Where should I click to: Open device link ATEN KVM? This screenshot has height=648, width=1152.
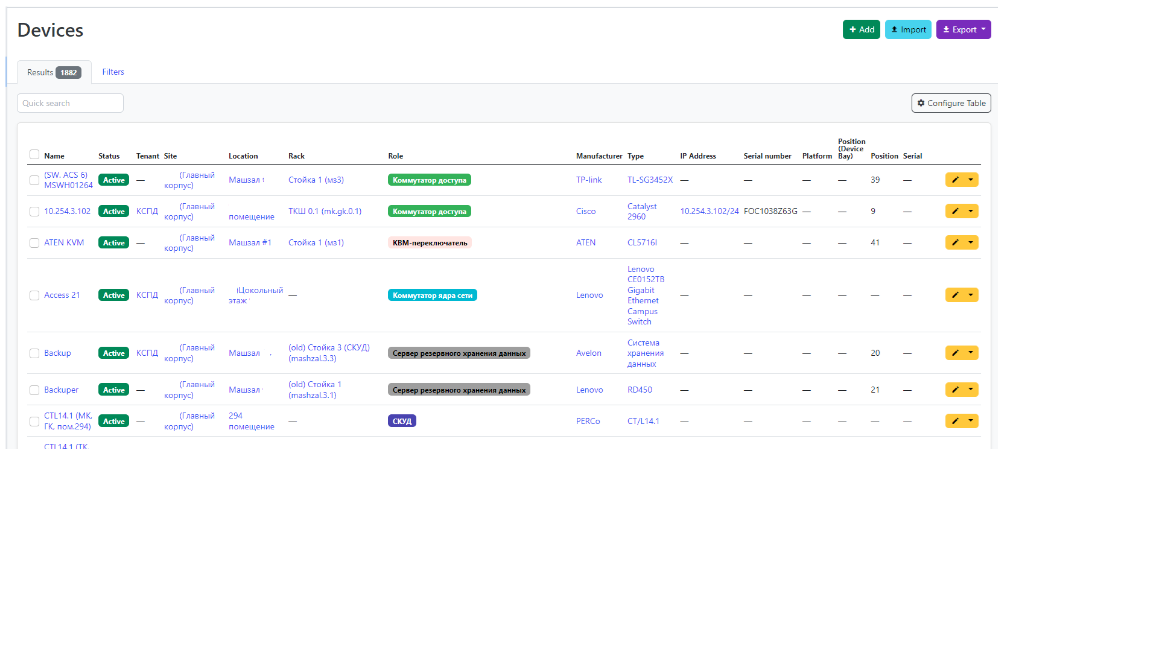pyautogui.click(x=64, y=242)
